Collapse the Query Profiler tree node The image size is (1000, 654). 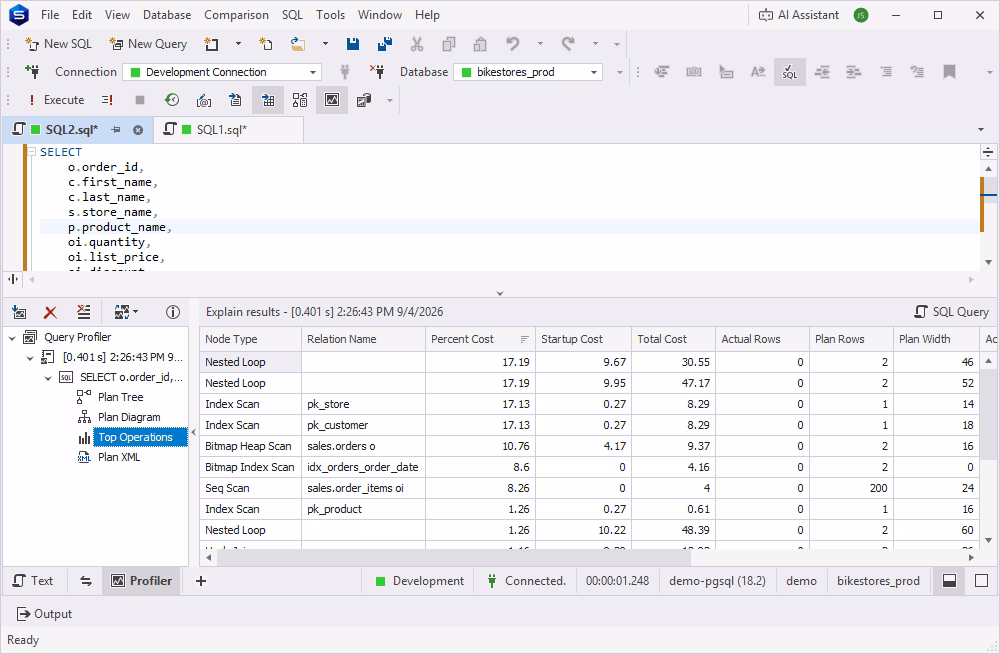click(x=12, y=338)
